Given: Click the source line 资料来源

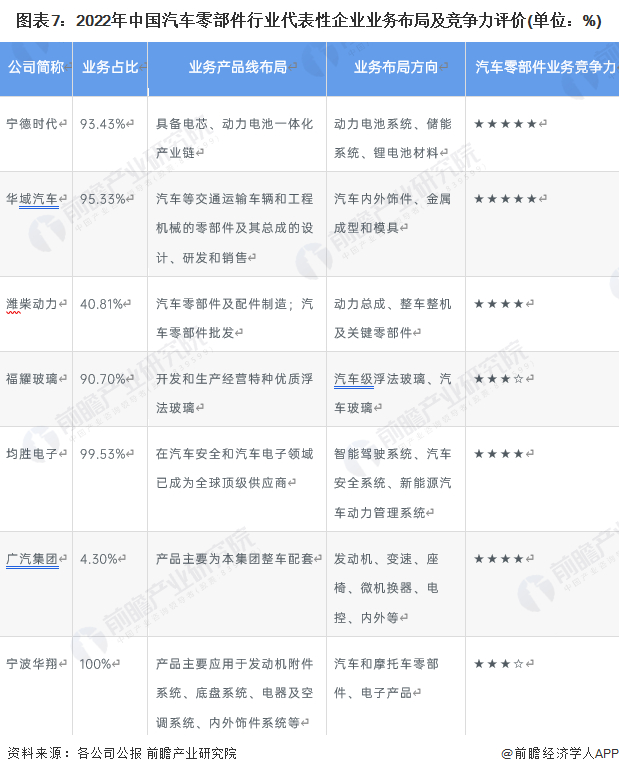Looking at the screenshot, I should 121,753.
